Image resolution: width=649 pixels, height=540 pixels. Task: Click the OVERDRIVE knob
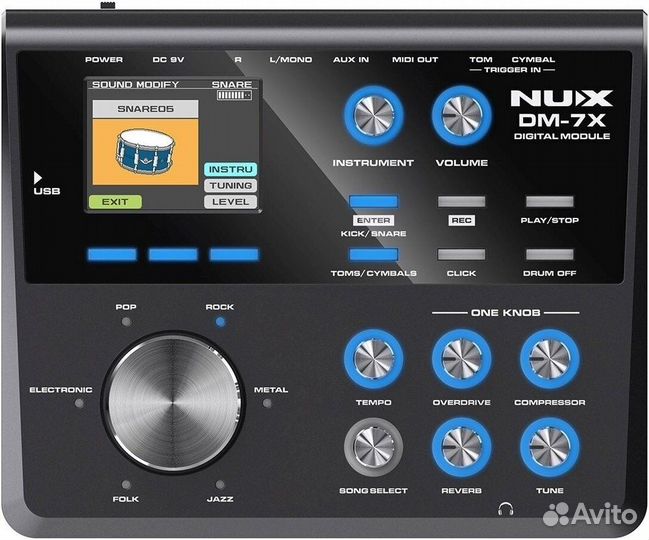click(x=462, y=359)
